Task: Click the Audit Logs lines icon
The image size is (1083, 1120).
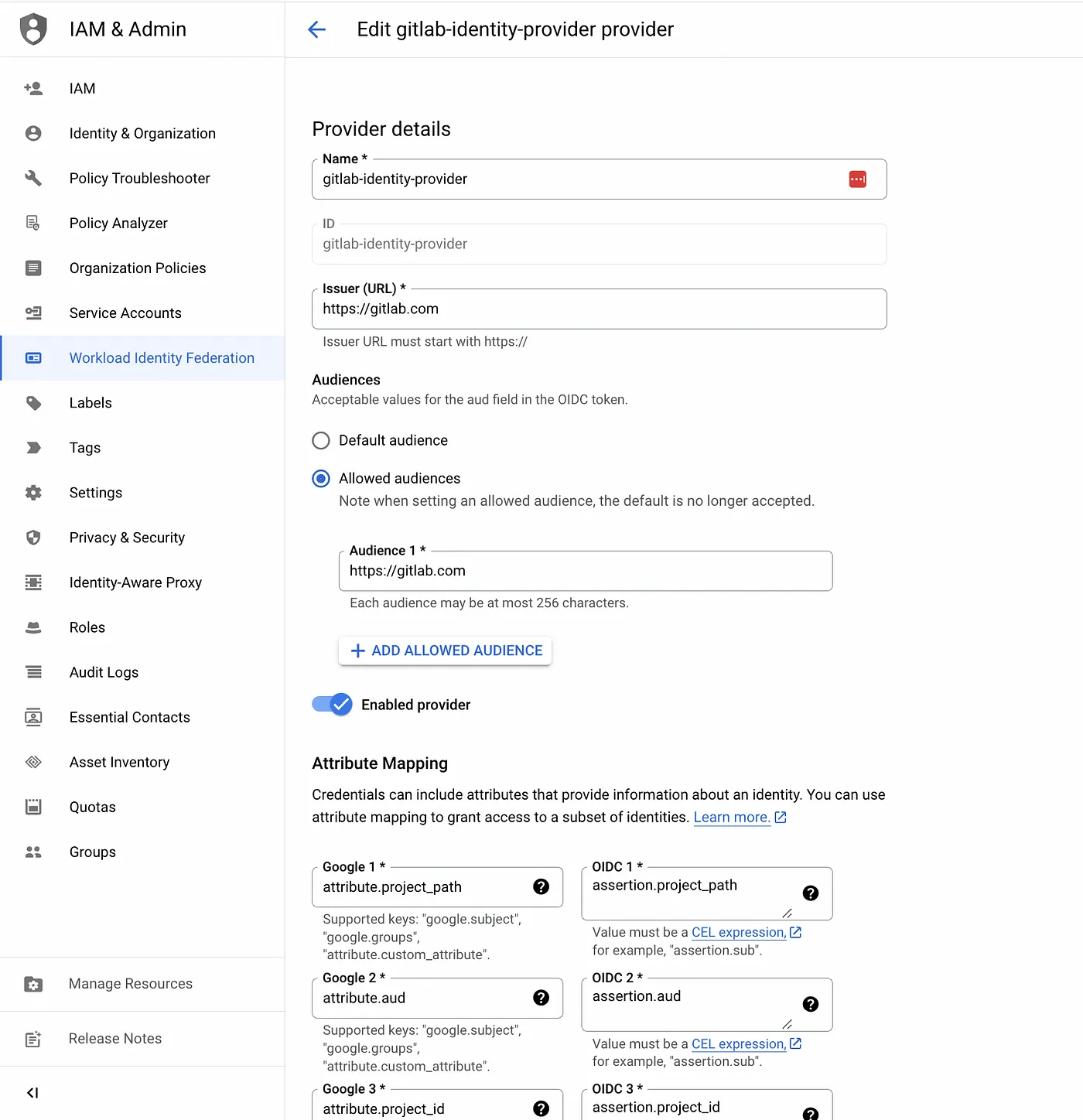Action: point(33,671)
